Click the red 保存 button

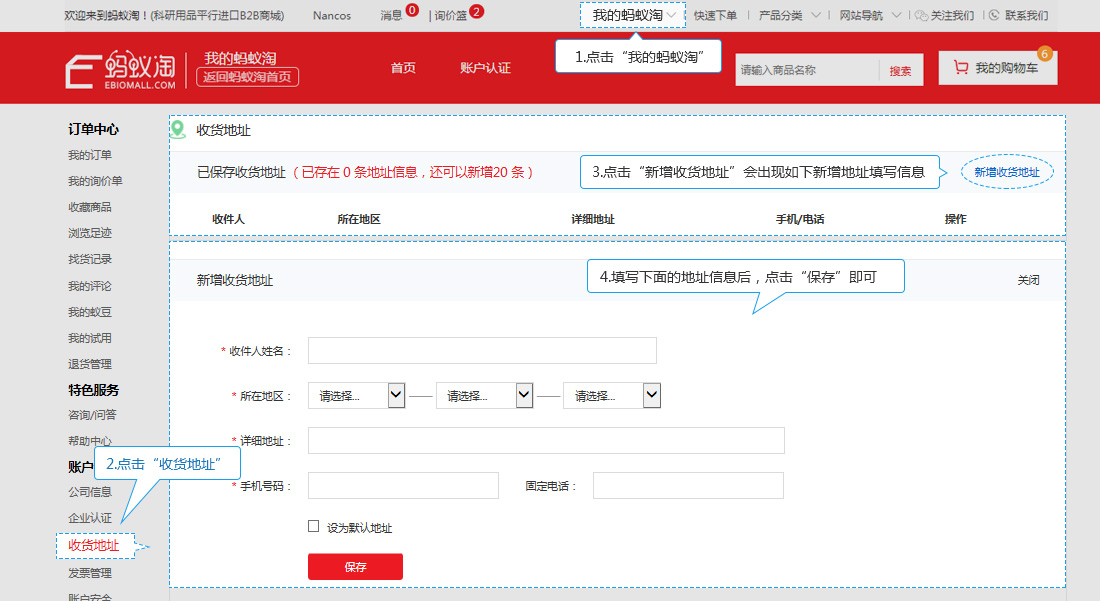pyautogui.click(x=355, y=567)
